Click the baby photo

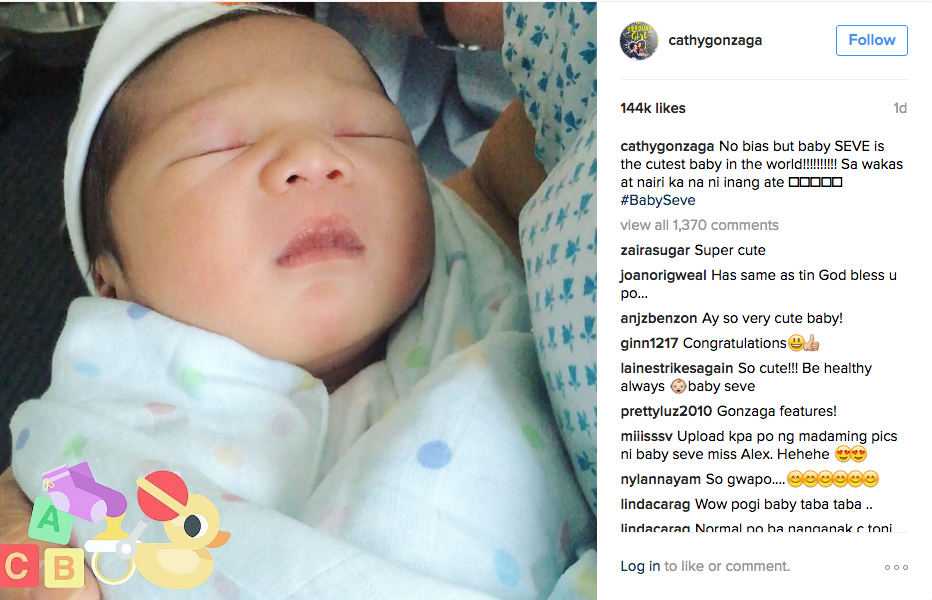[298, 300]
